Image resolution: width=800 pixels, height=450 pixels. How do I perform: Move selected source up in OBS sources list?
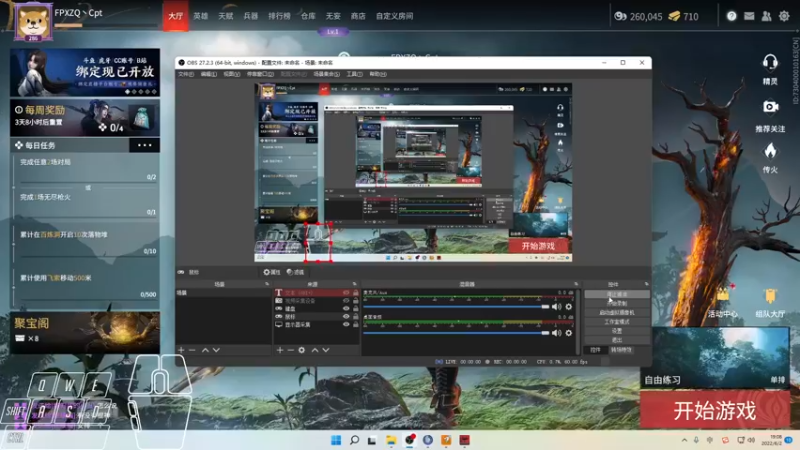pyautogui.click(x=315, y=350)
